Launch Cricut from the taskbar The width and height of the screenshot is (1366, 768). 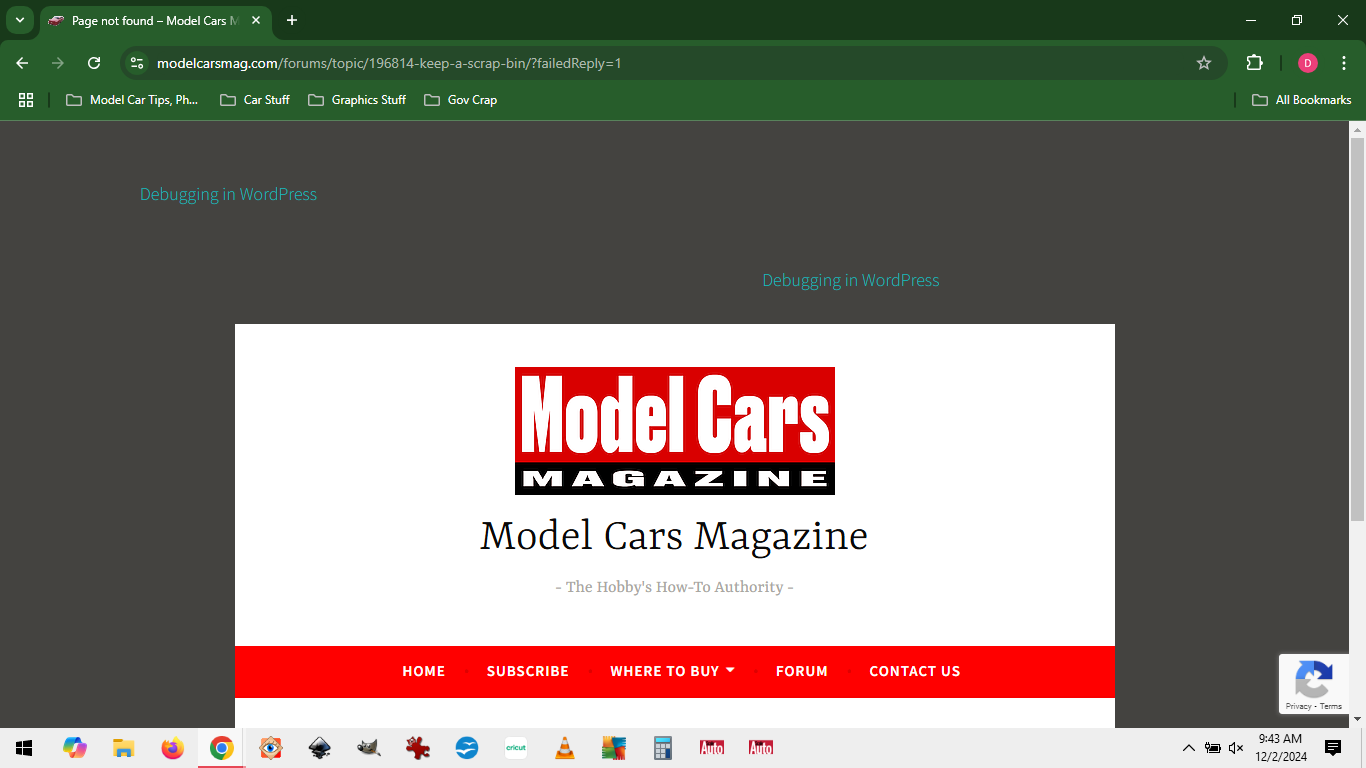tap(515, 748)
